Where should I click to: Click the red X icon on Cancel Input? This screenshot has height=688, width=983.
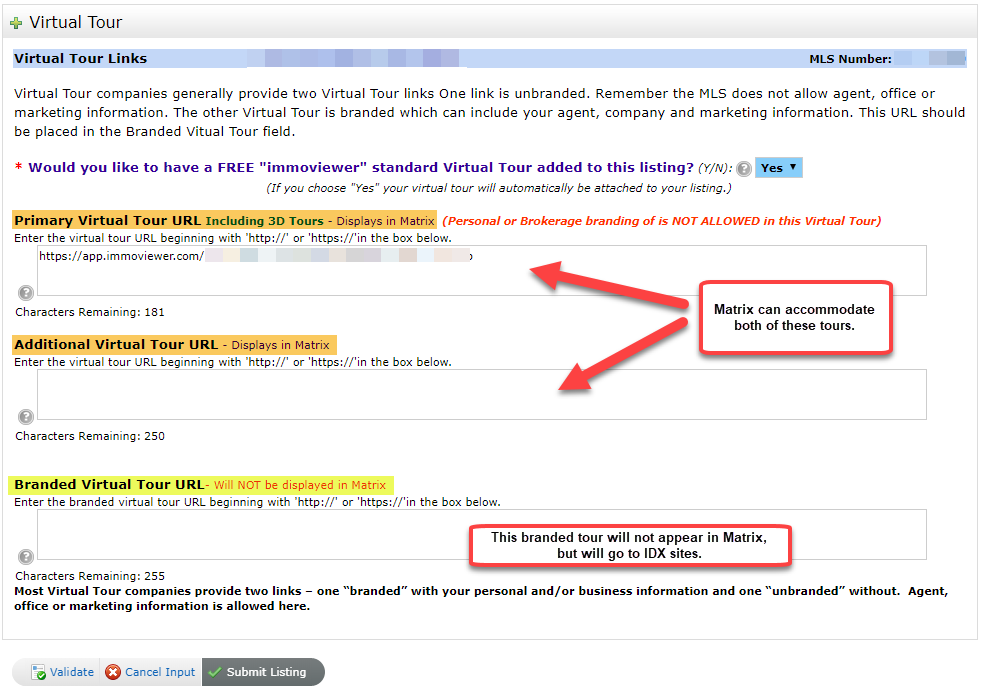tap(113, 672)
